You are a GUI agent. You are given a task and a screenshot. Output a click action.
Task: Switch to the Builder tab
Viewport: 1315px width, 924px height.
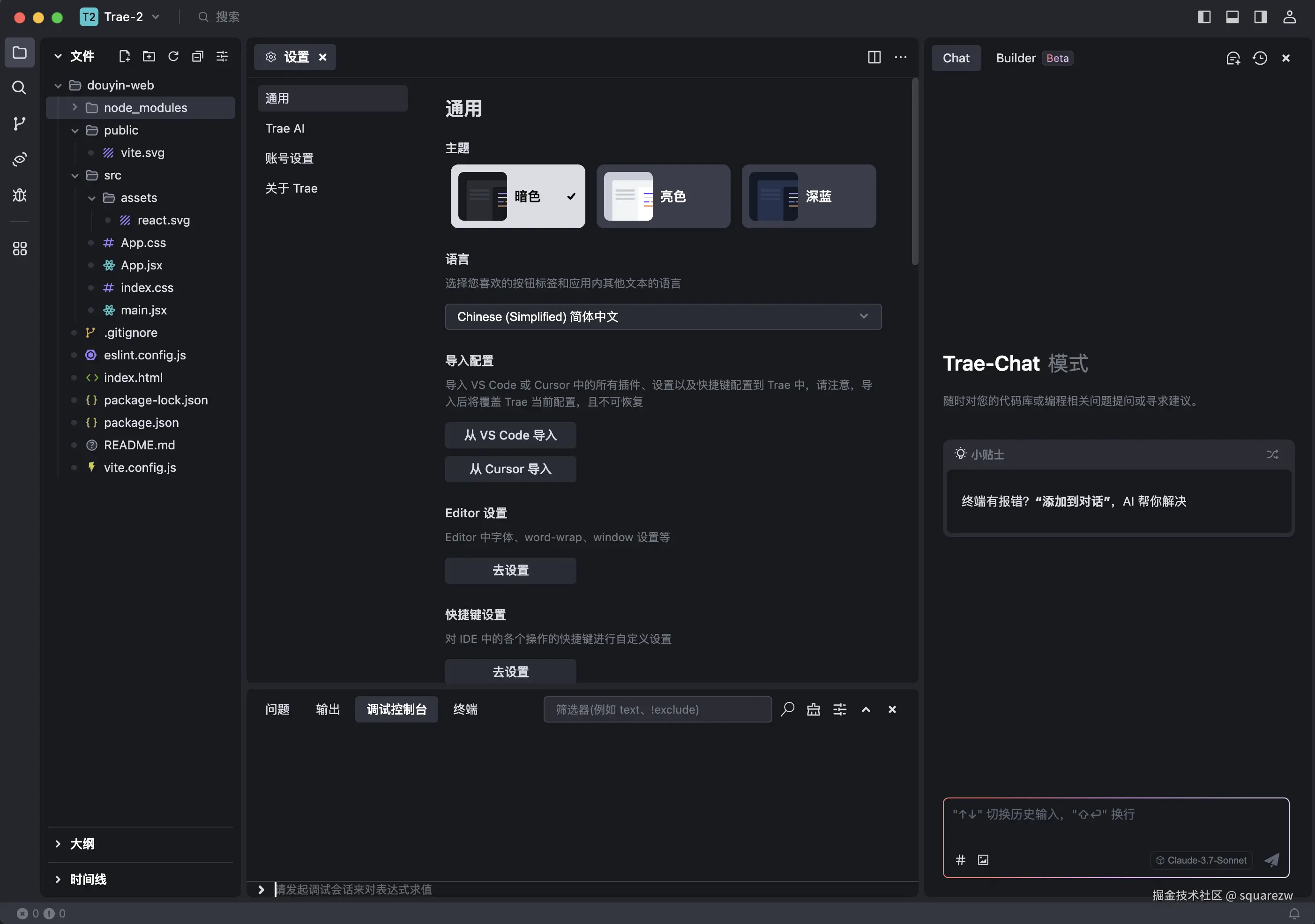(1016, 58)
